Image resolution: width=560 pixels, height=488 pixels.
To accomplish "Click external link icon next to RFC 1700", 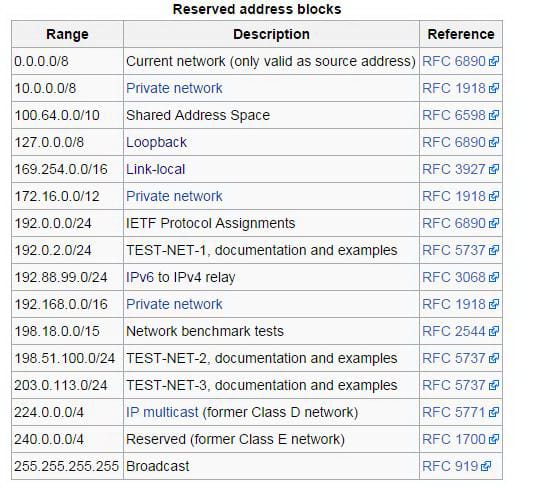I will point(494,439).
